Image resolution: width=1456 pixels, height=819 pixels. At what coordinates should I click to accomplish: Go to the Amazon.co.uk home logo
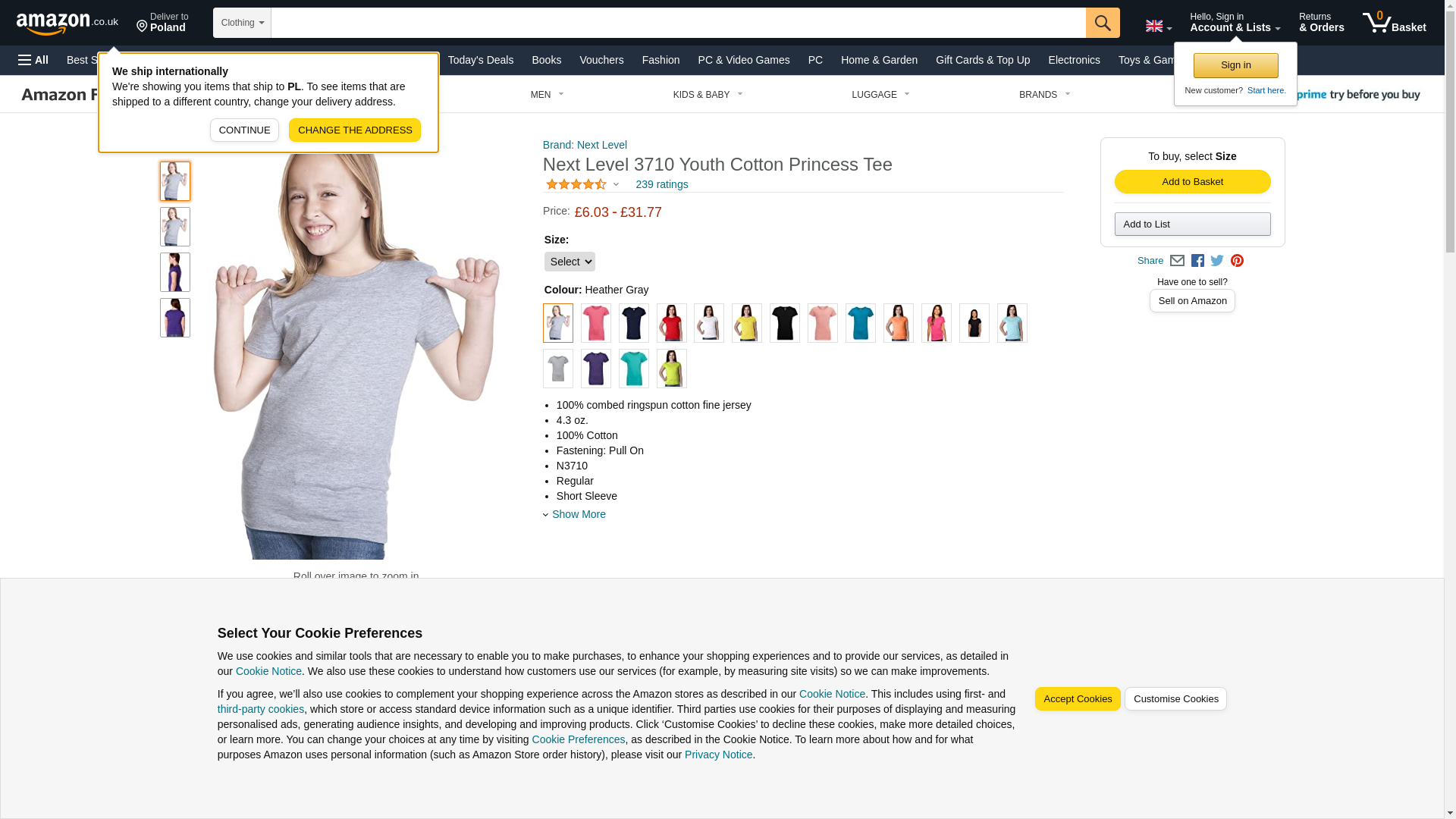[x=67, y=23]
